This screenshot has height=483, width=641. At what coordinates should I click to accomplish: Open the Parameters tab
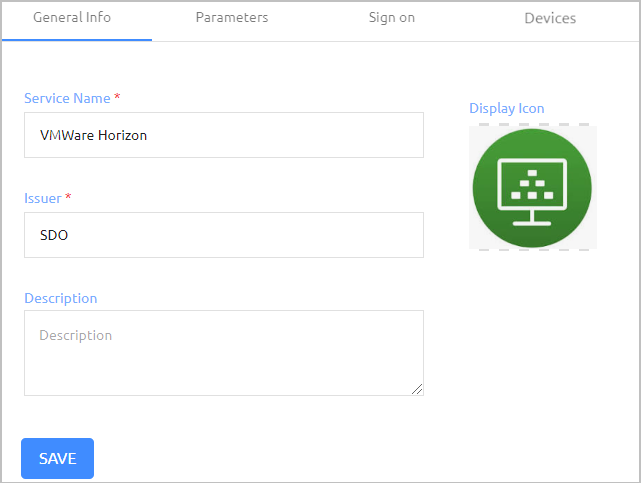[x=232, y=18]
